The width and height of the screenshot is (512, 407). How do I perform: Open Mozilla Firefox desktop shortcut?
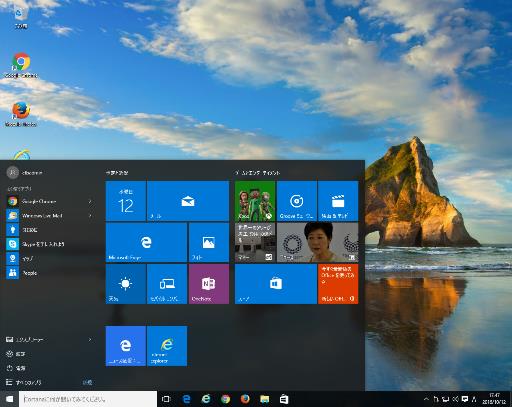[21, 114]
